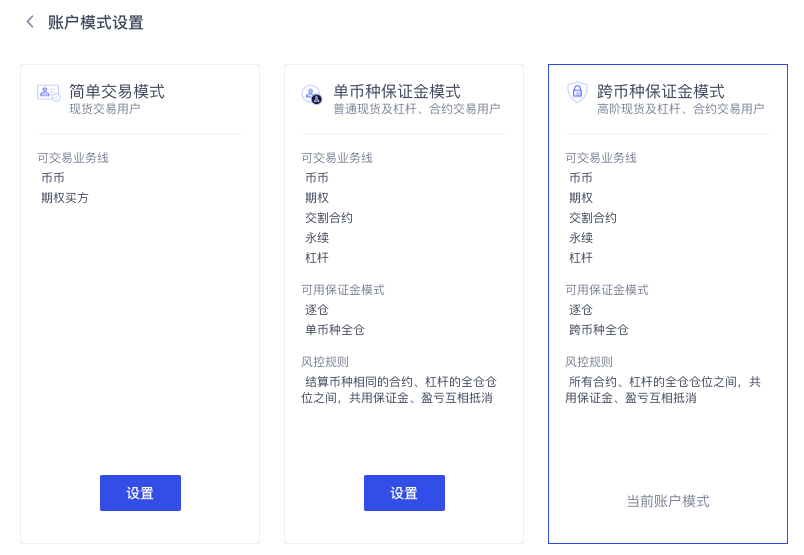The height and width of the screenshot is (555, 804).
Task: Click 期权买方 in simple mode card
Action: pyautogui.click(x=65, y=198)
